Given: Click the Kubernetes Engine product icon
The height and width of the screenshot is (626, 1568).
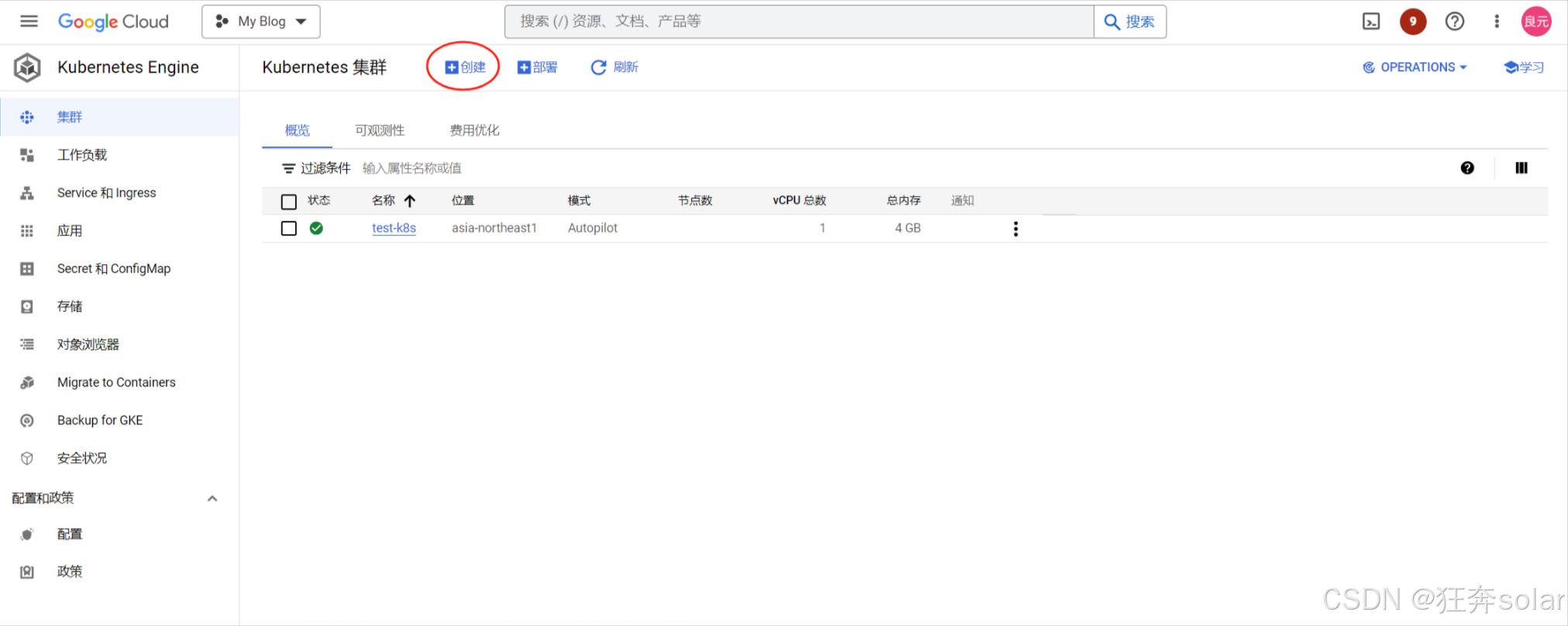Looking at the screenshot, I should point(27,67).
